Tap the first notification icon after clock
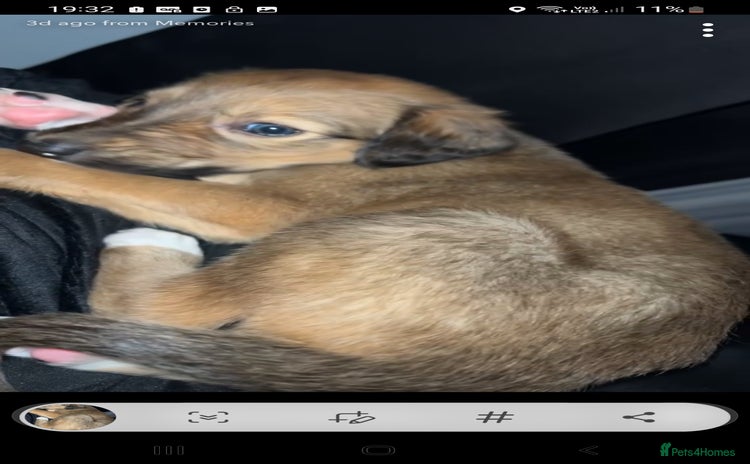Screen dimensions: 750x464 [137, 9]
